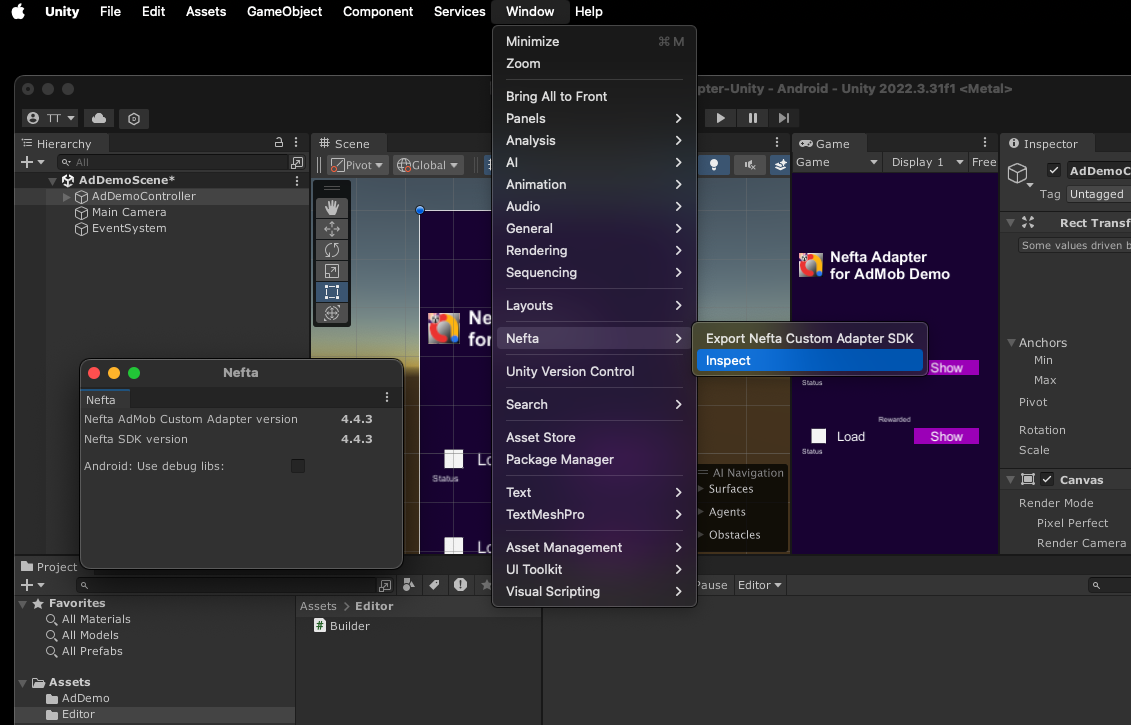Toggle Scene lighting lightbulb button
Screen dimensions: 1131x725
(x=714, y=165)
